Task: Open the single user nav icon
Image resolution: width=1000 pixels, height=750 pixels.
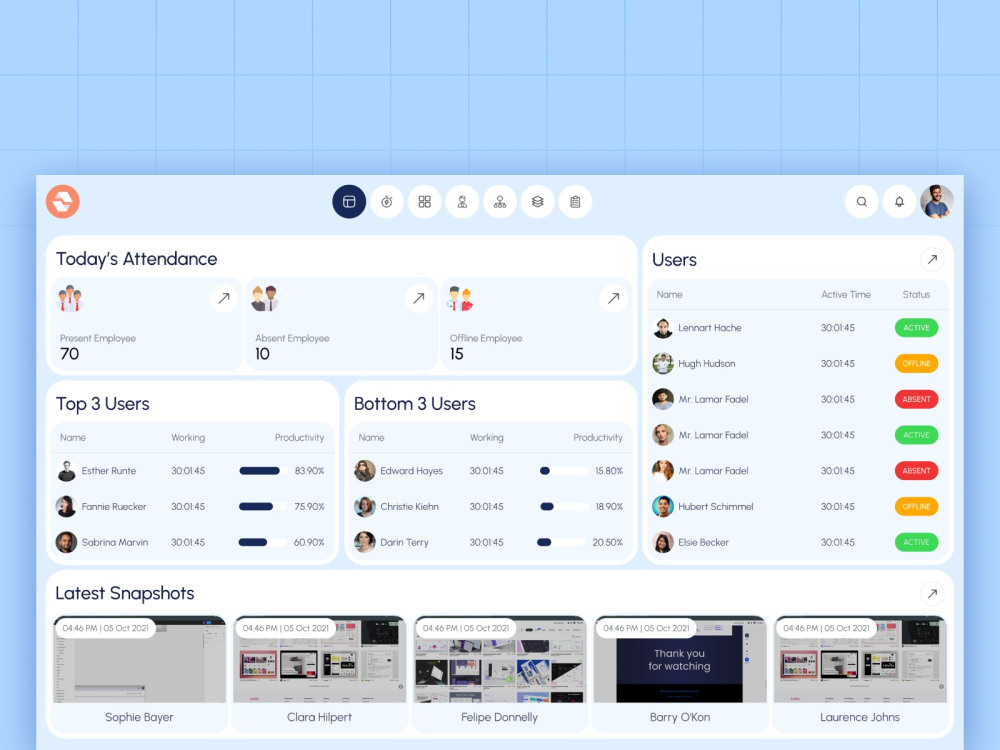Action: (462, 202)
